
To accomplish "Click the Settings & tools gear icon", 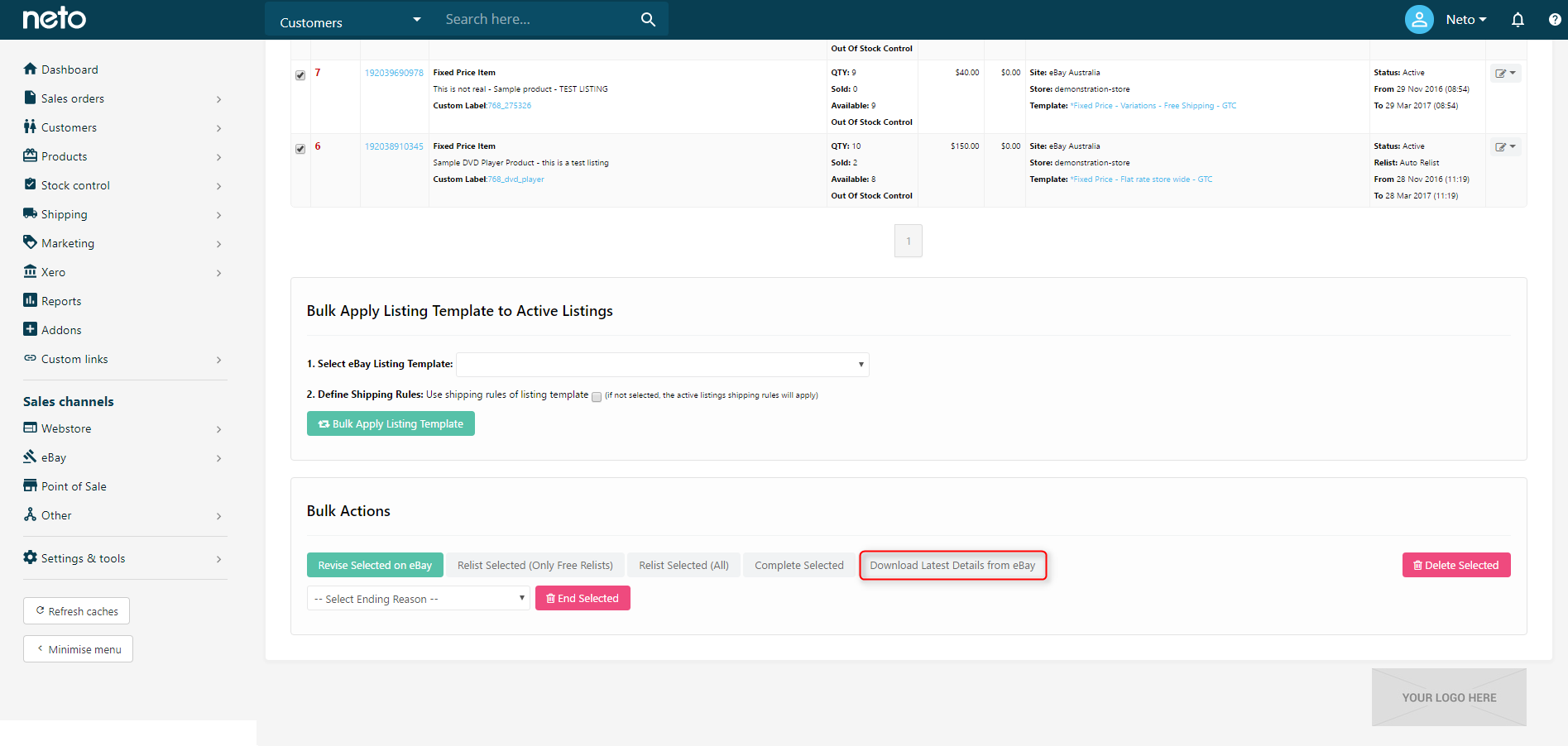I will pos(31,557).
